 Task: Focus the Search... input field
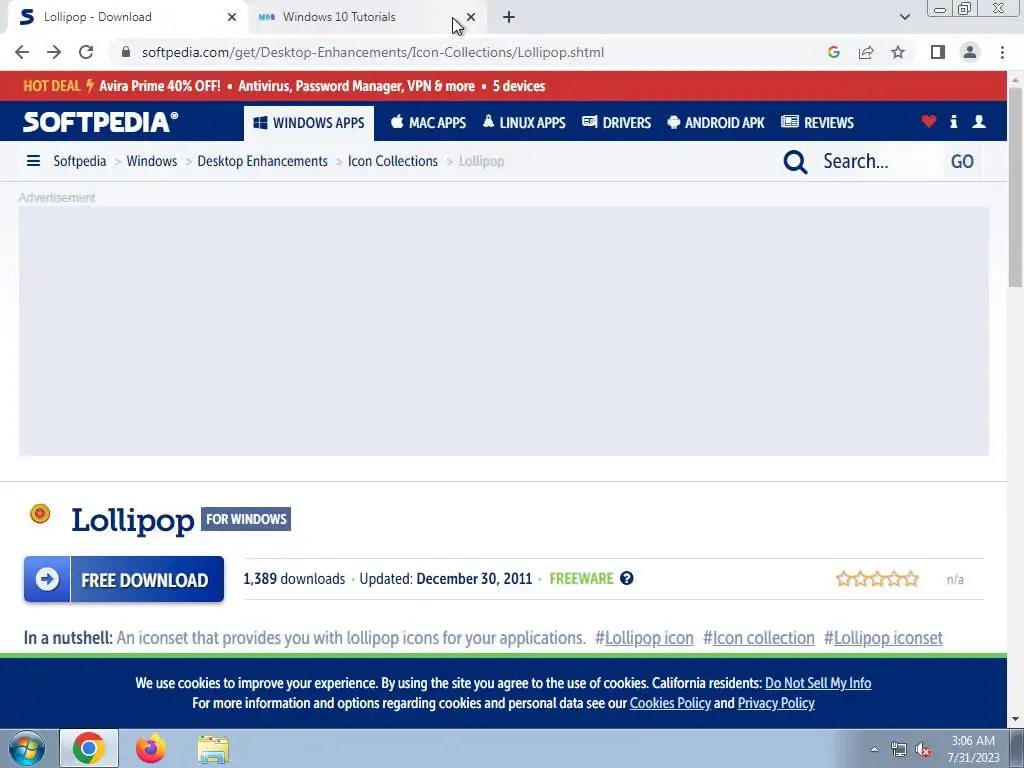pos(878,161)
